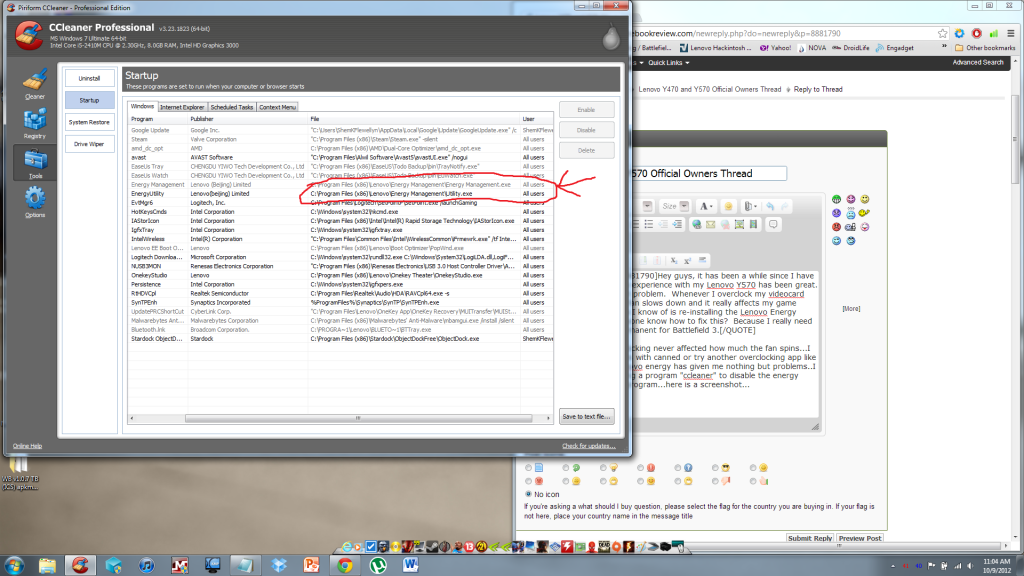Sort startup list by Publisher column

pyautogui.click(x=248, y=119)
